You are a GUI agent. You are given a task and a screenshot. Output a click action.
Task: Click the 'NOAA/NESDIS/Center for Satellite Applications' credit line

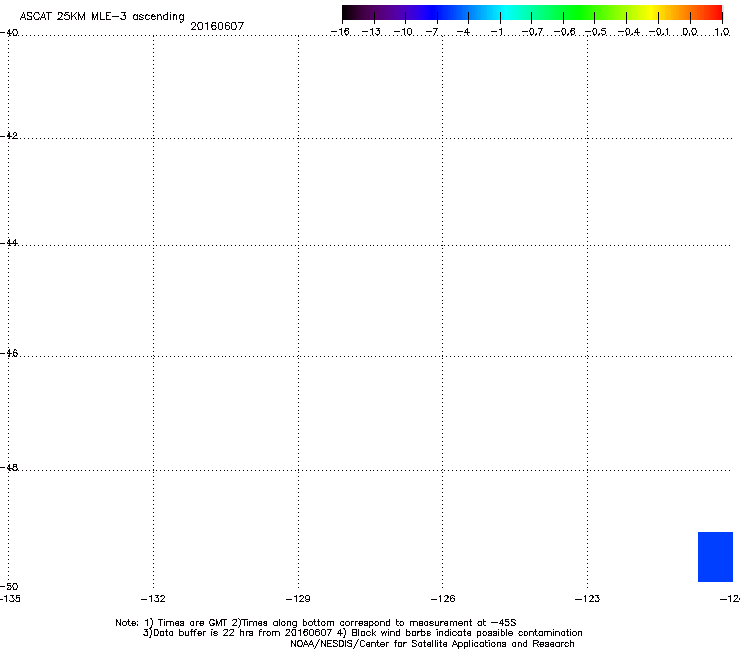pos(432,644)
